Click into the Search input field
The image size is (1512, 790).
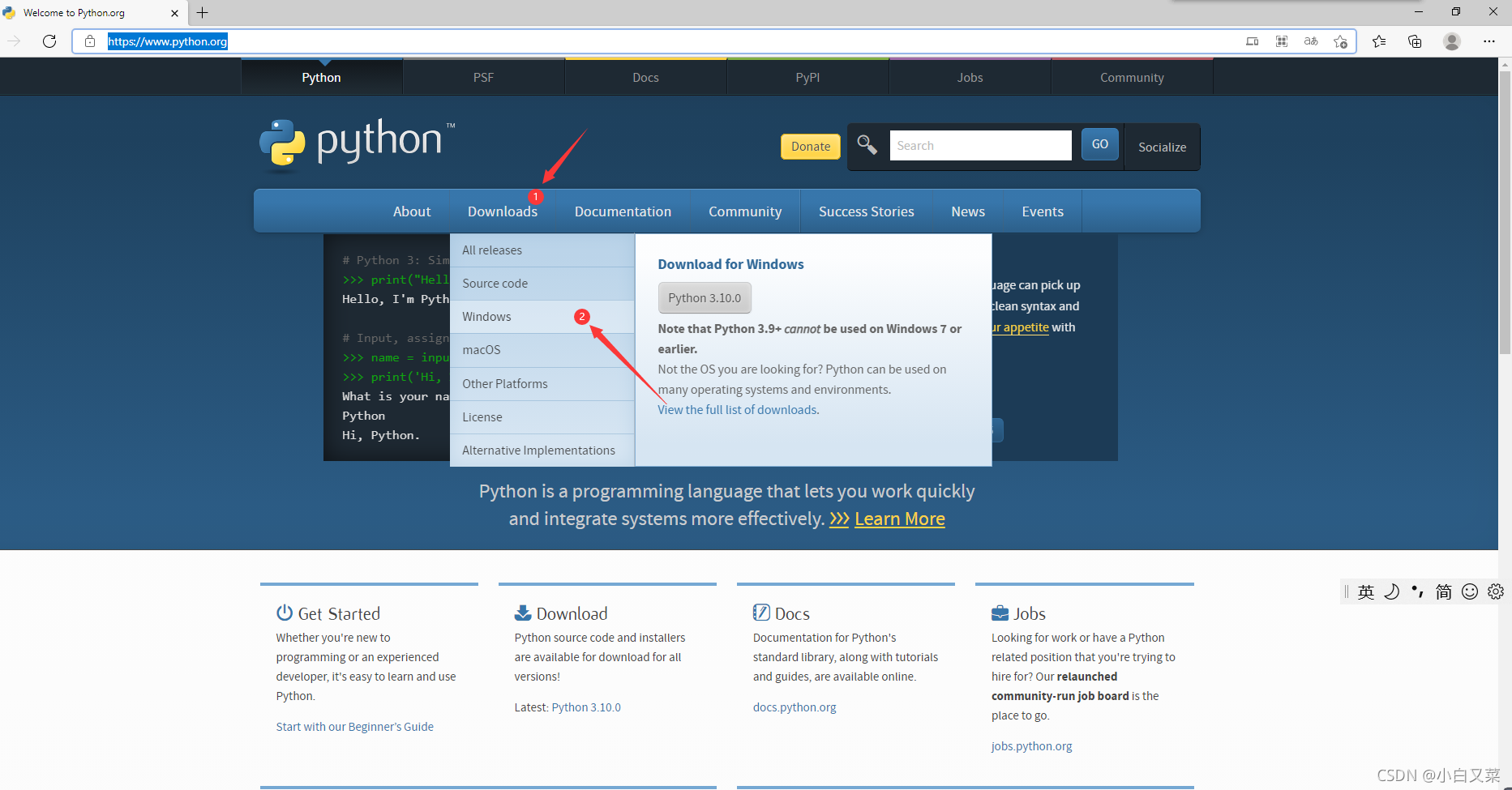point(980,146)
